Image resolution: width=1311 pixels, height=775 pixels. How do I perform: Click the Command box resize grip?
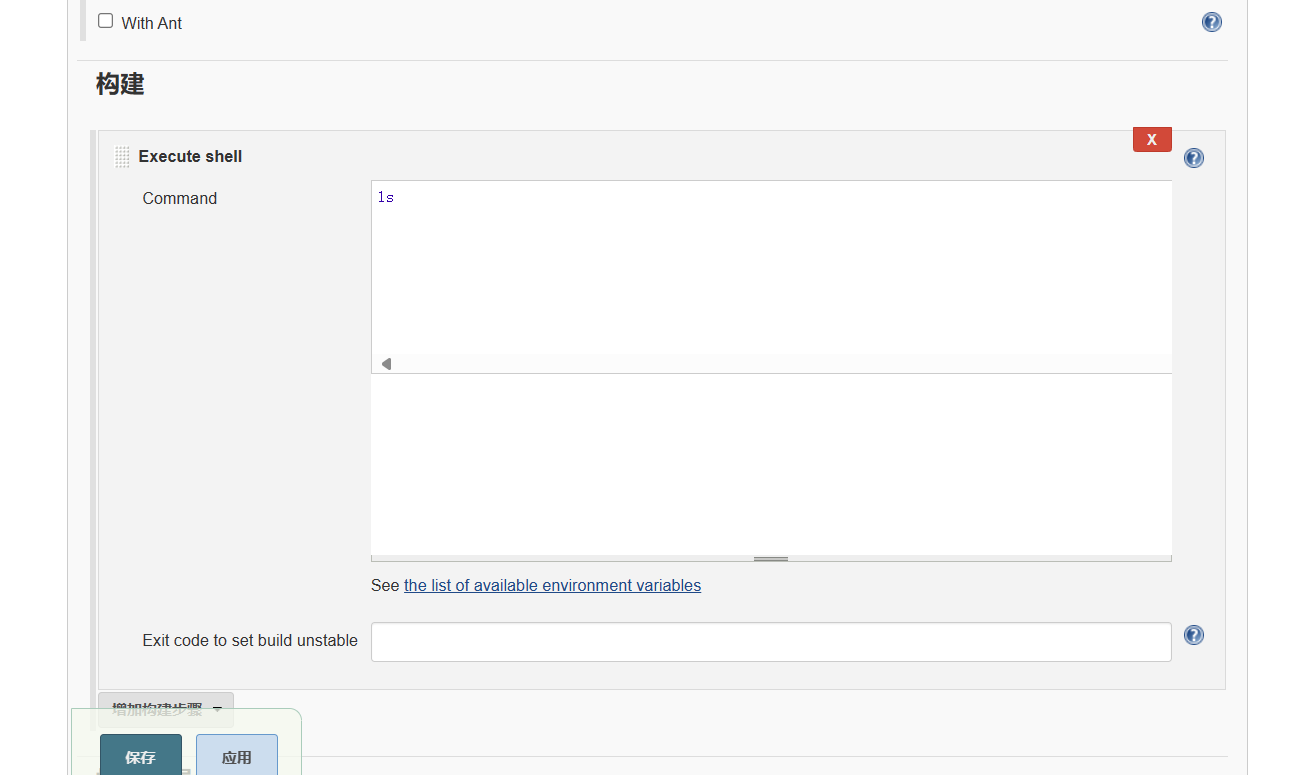770,559
